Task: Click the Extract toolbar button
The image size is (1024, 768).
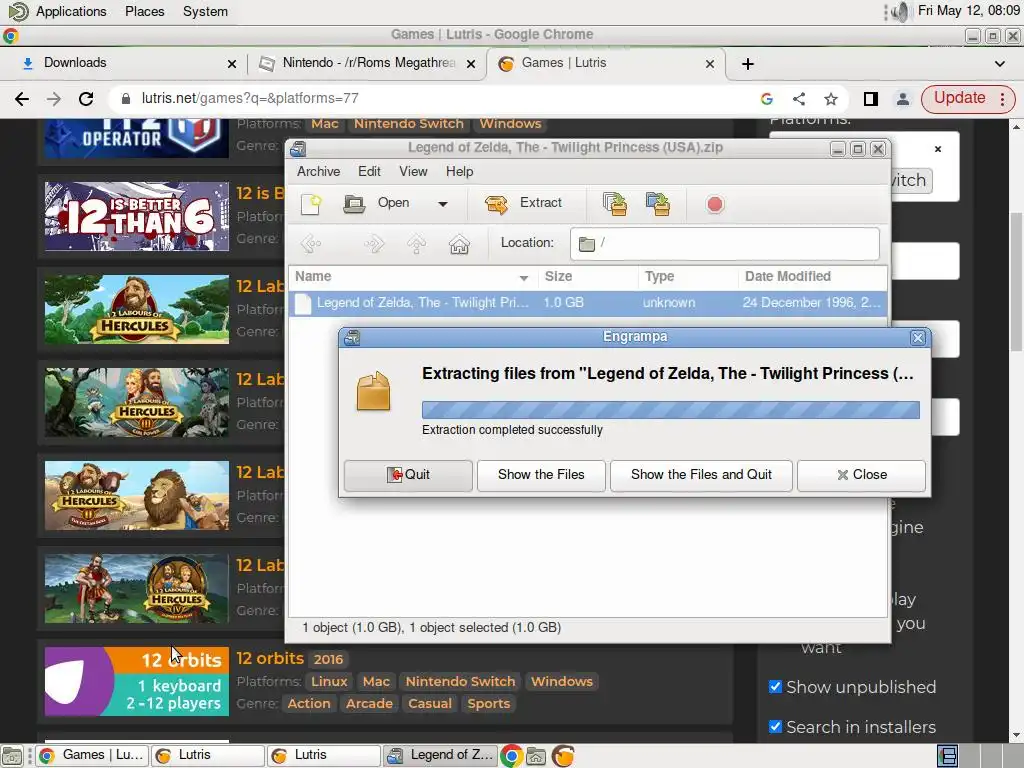Action: 523,204
